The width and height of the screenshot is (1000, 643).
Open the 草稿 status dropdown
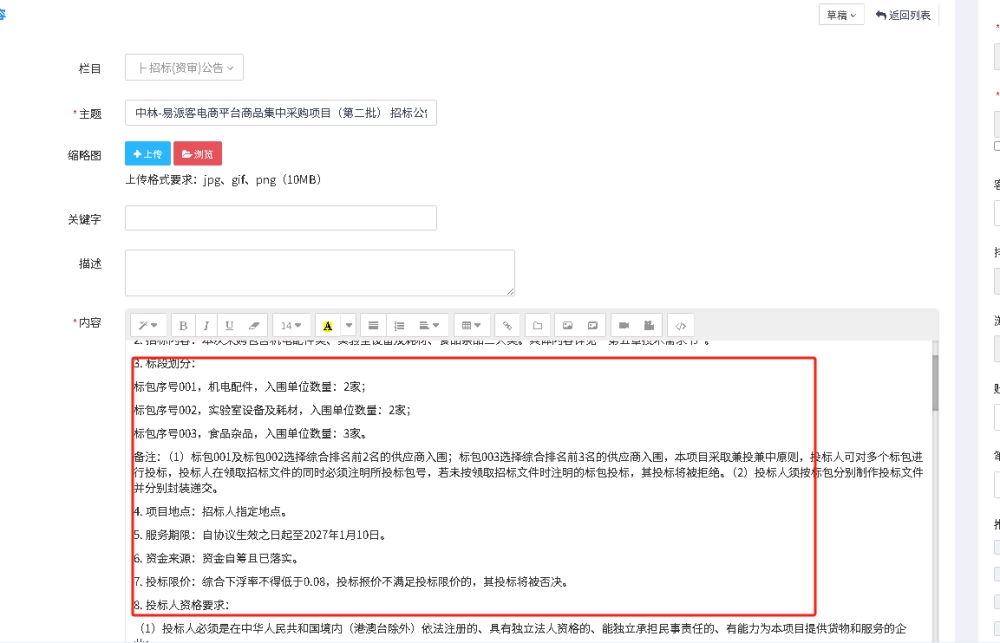[x=841, y=15]
